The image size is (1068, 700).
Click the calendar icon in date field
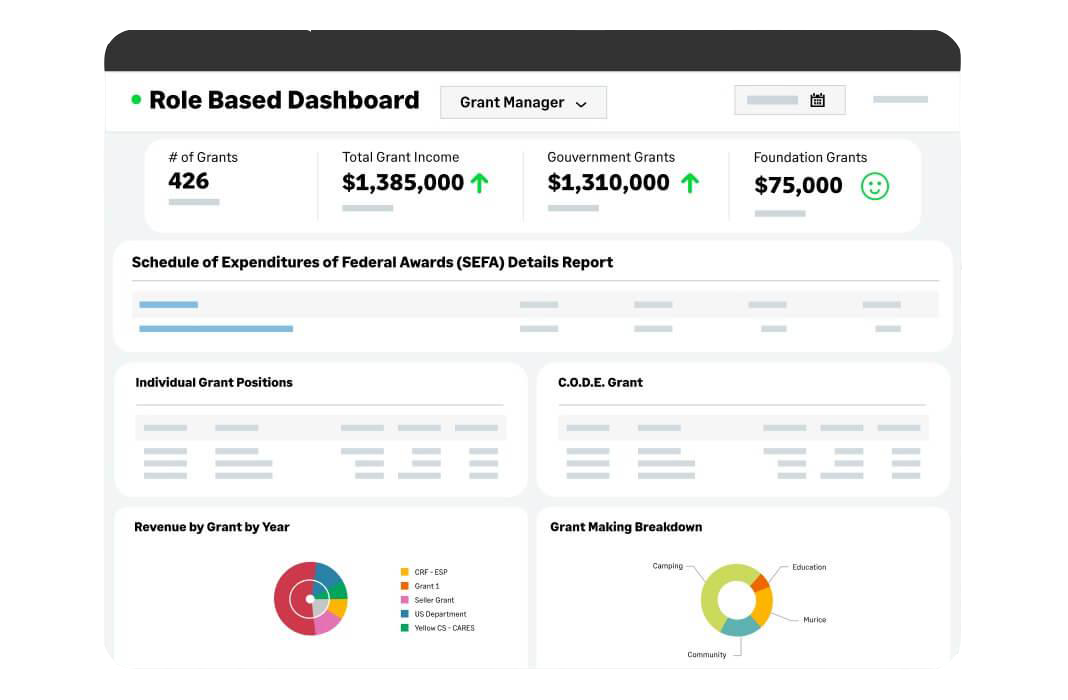tap(817, 100)
